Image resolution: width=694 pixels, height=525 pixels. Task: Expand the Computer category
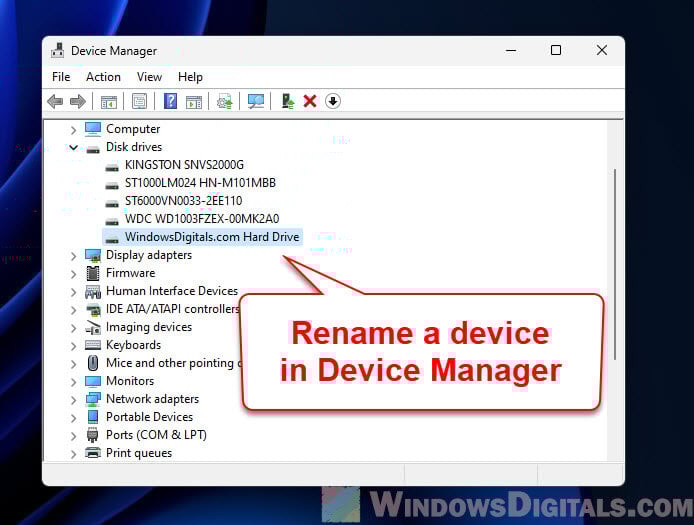click(73, 130)
